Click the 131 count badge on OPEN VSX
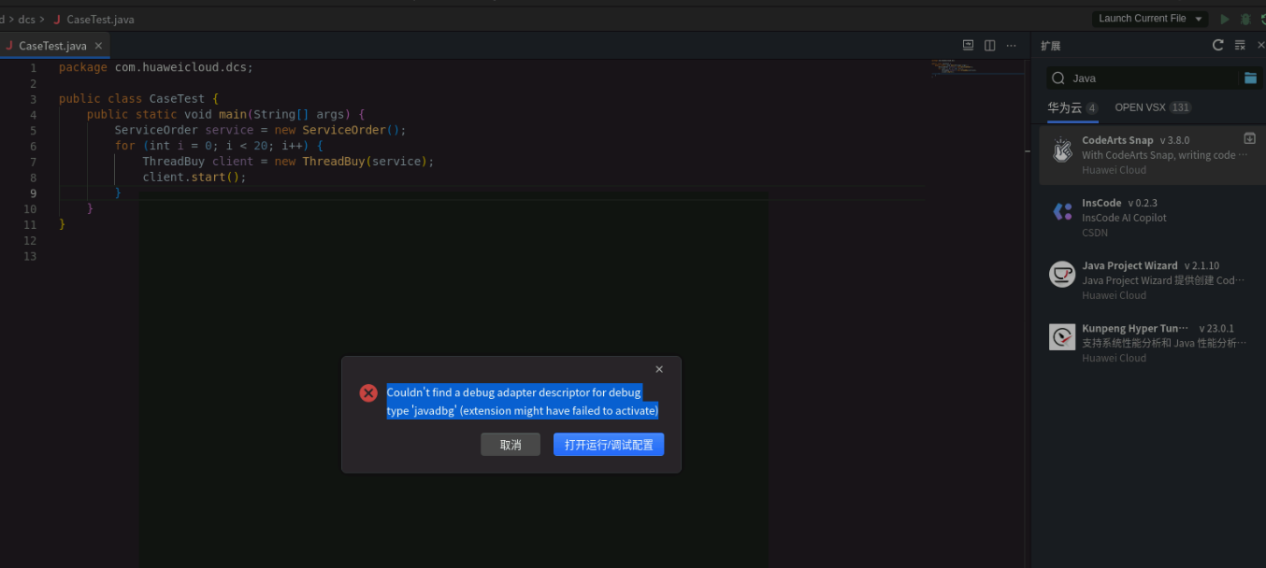Image resolution: width=1266 pixels, height=568 pixels. pyautogui.click(x=1180, y=107)
